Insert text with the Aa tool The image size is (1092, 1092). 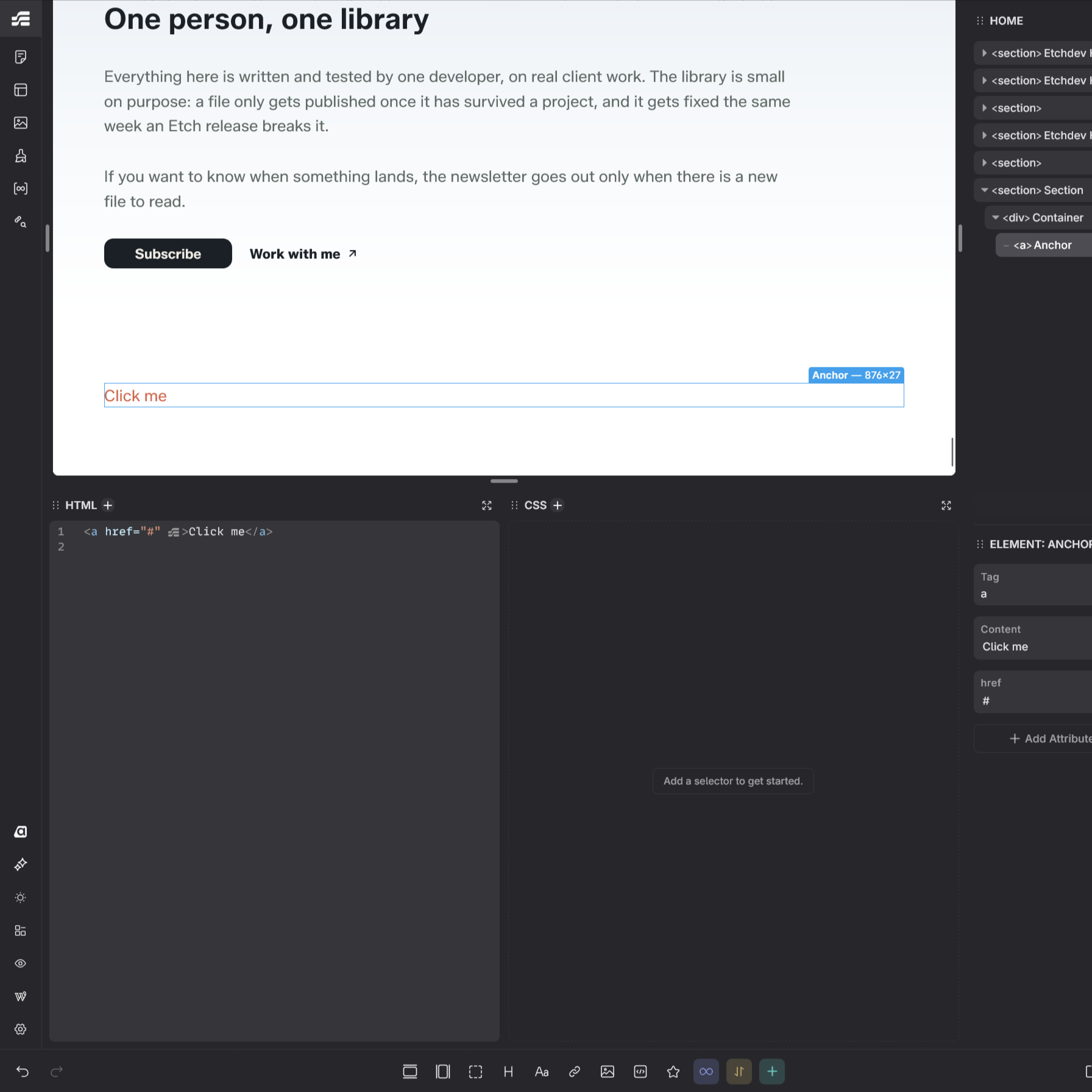click(x=542, y=1071)
